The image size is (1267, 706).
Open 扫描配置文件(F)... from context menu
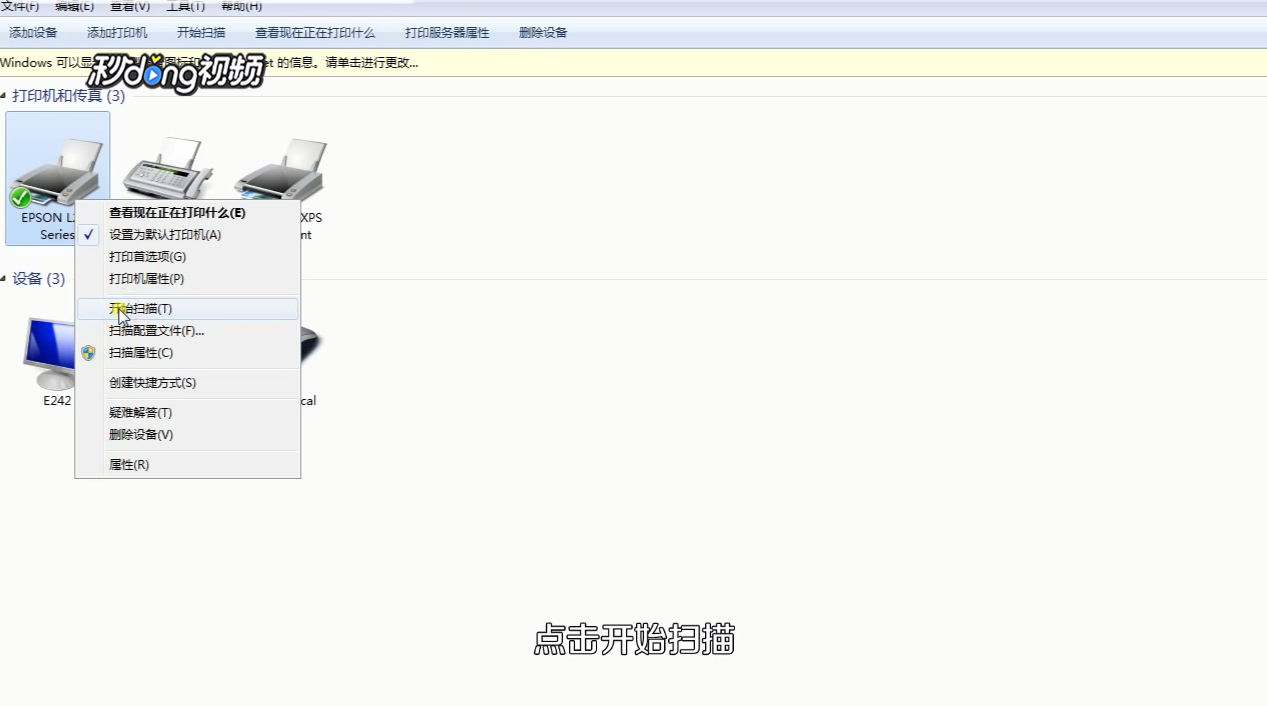[x=188, y=331]
